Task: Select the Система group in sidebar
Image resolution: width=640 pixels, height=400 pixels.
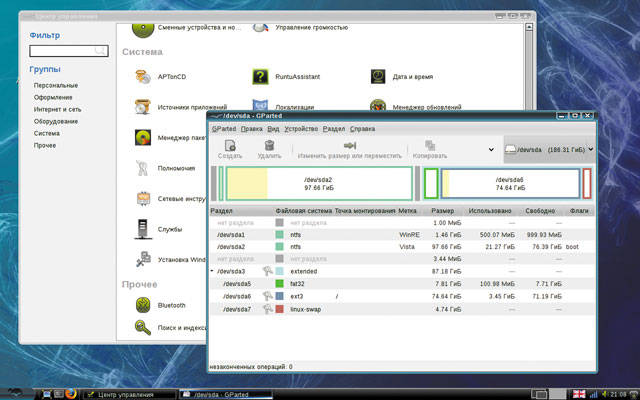Action: click(x=47, y=133)
